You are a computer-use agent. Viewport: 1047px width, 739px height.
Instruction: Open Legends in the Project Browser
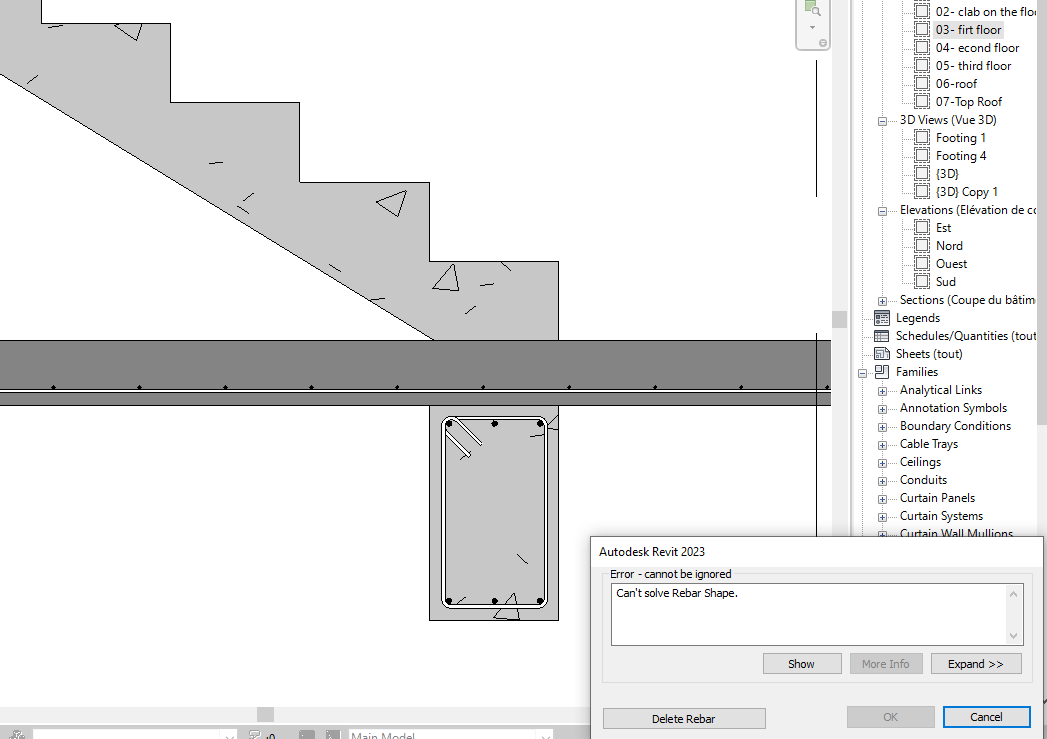(916, 317)
